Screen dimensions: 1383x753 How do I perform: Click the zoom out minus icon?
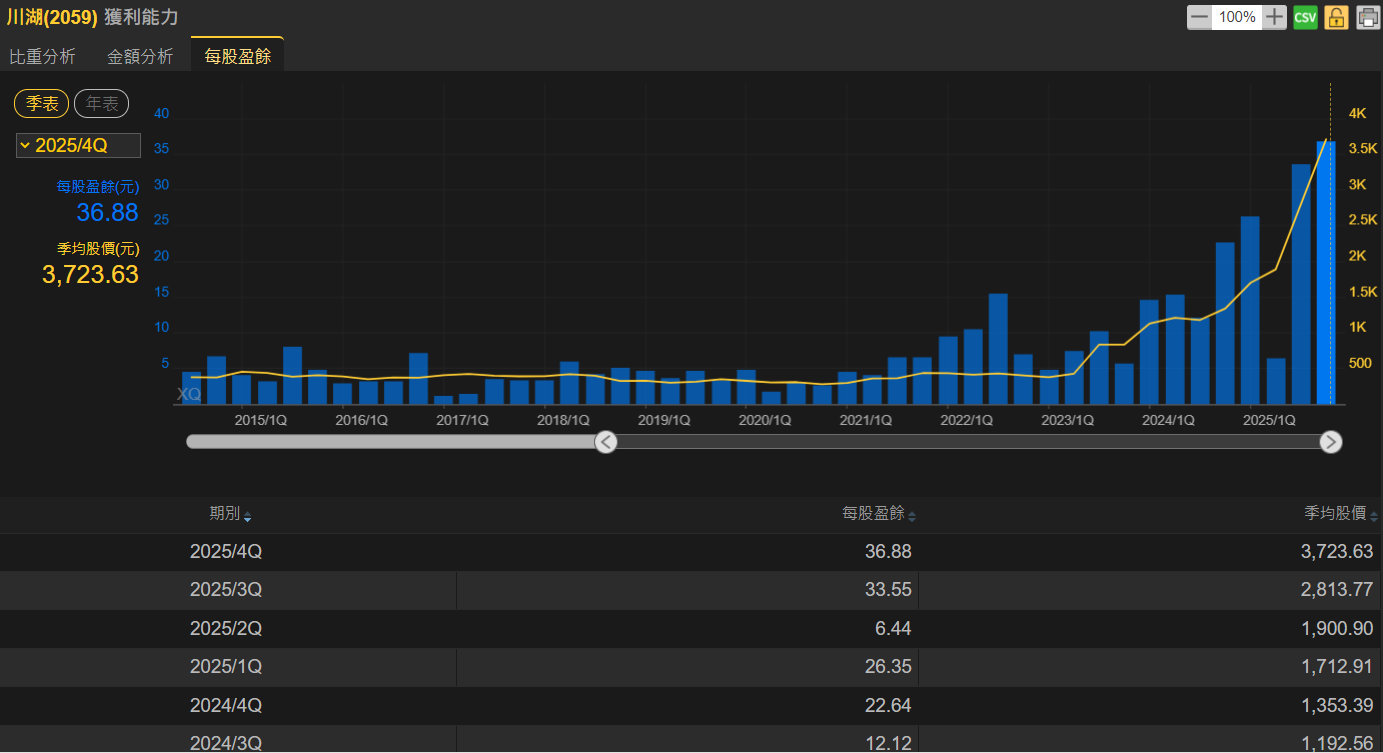point(1199,17)
